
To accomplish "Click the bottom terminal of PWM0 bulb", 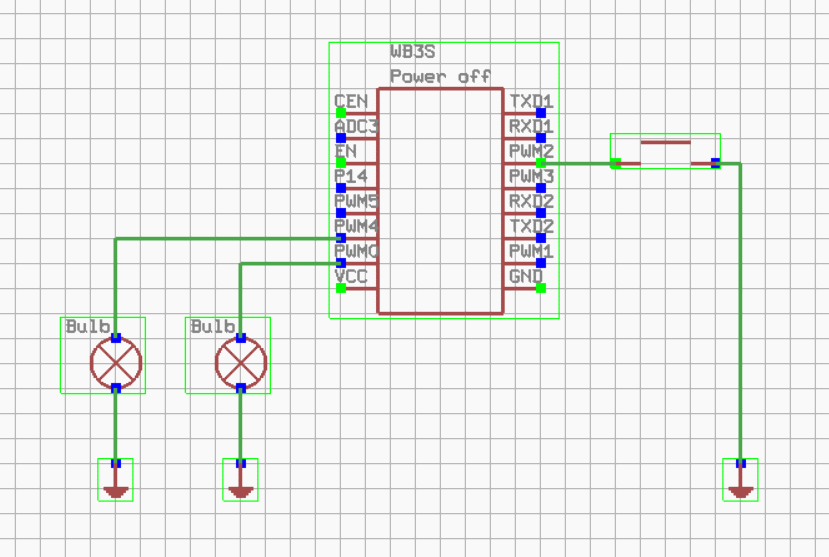I will coord(241,388).
